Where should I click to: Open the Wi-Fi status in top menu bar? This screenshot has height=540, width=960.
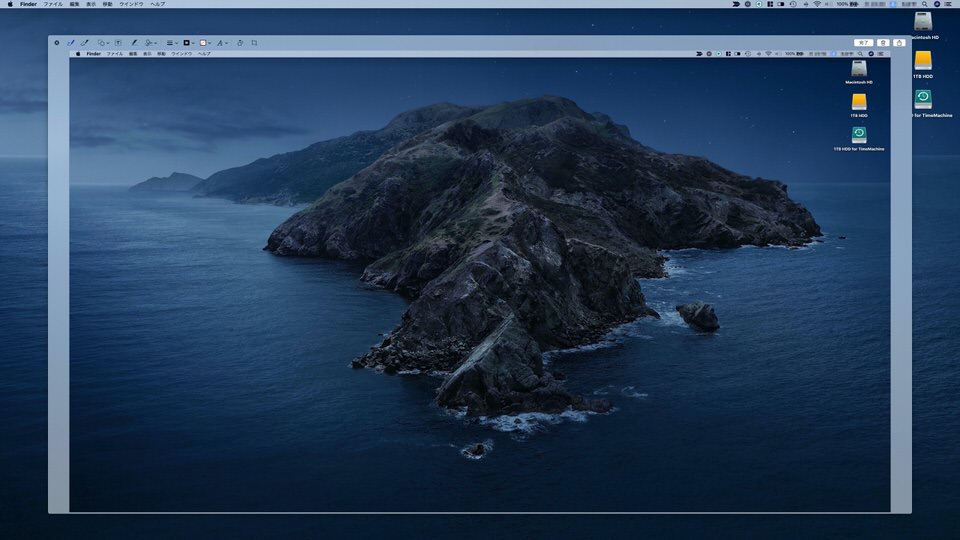click(x=817, y=4)
